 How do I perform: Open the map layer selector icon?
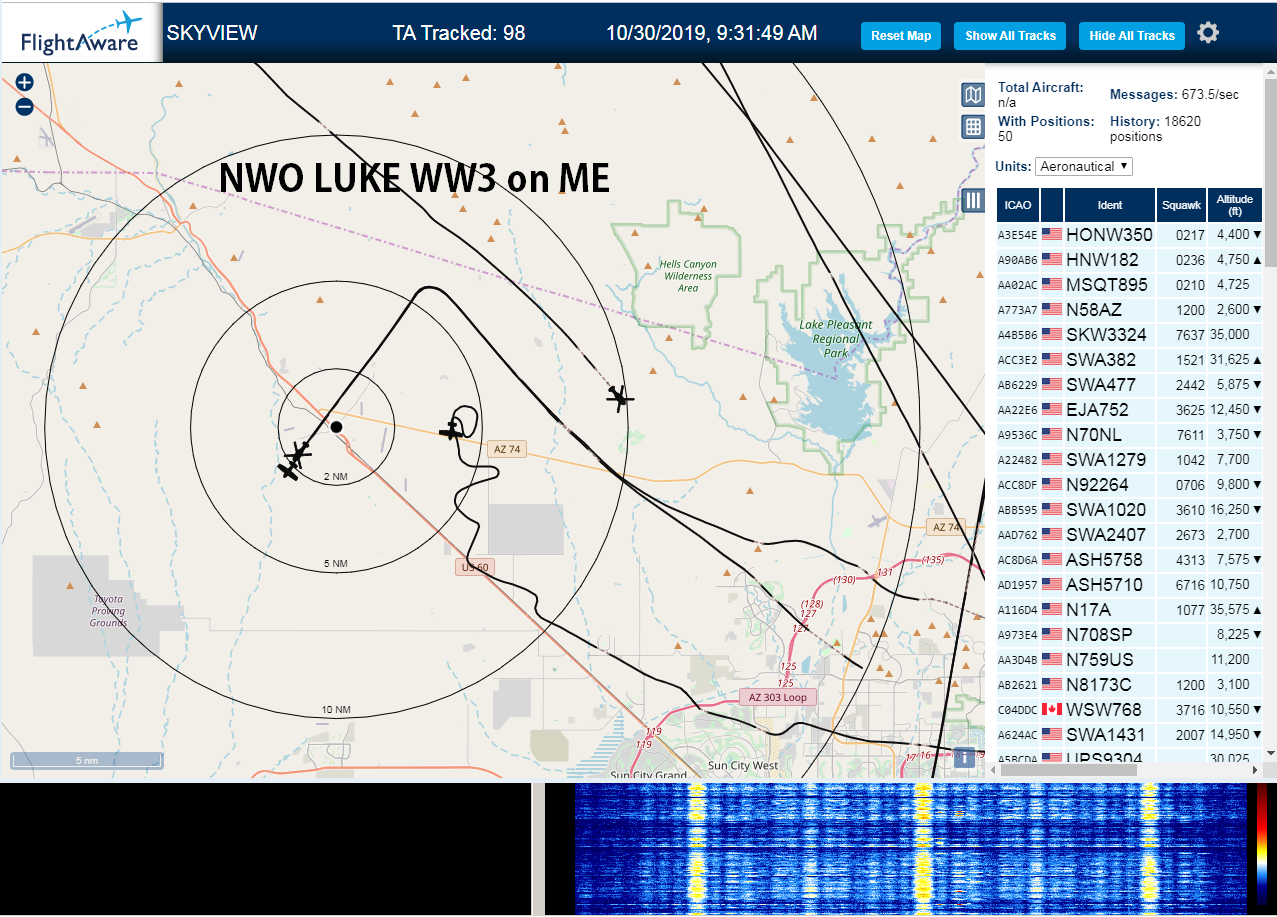pos(973,95)
